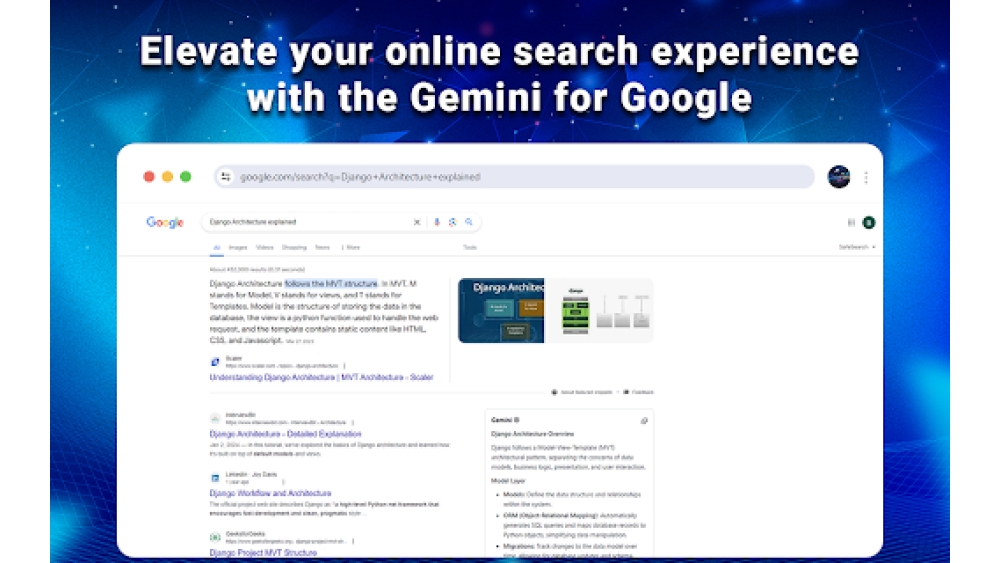Viewport: 1000px width, 563px height.
Task: Click About featured snippets link
Action: point(582,392)
